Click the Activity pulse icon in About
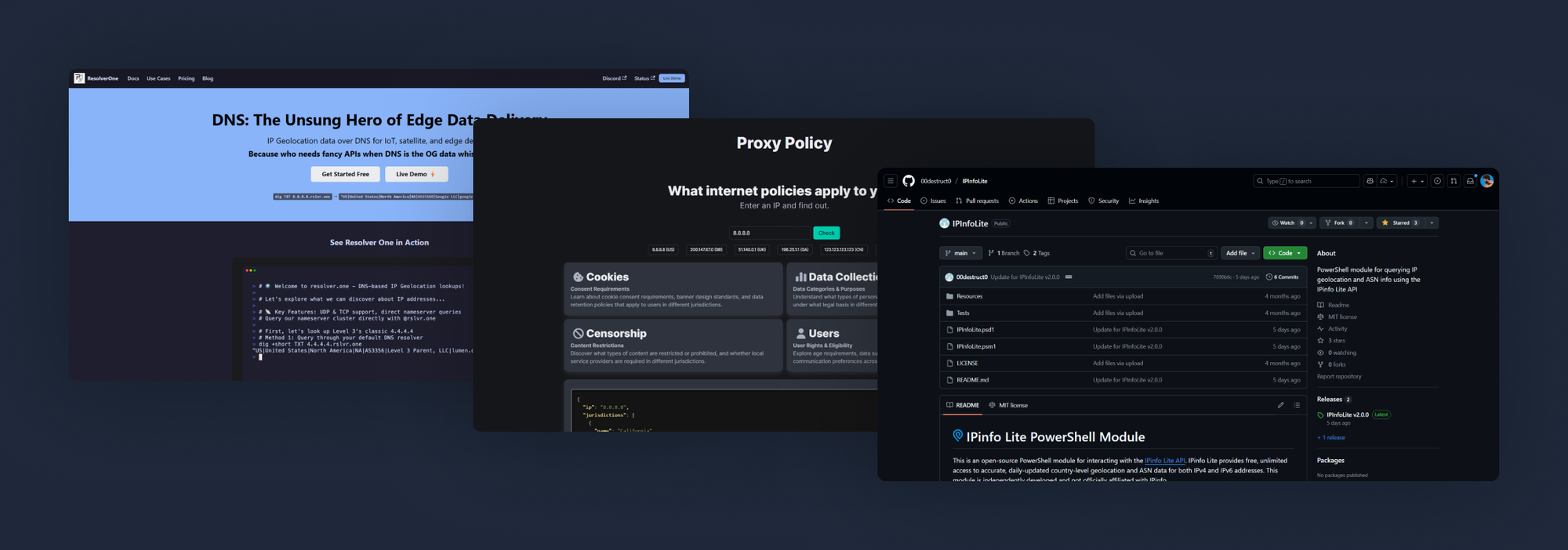This screenshot has width=1568, height=550. (x=1320, y=329)
